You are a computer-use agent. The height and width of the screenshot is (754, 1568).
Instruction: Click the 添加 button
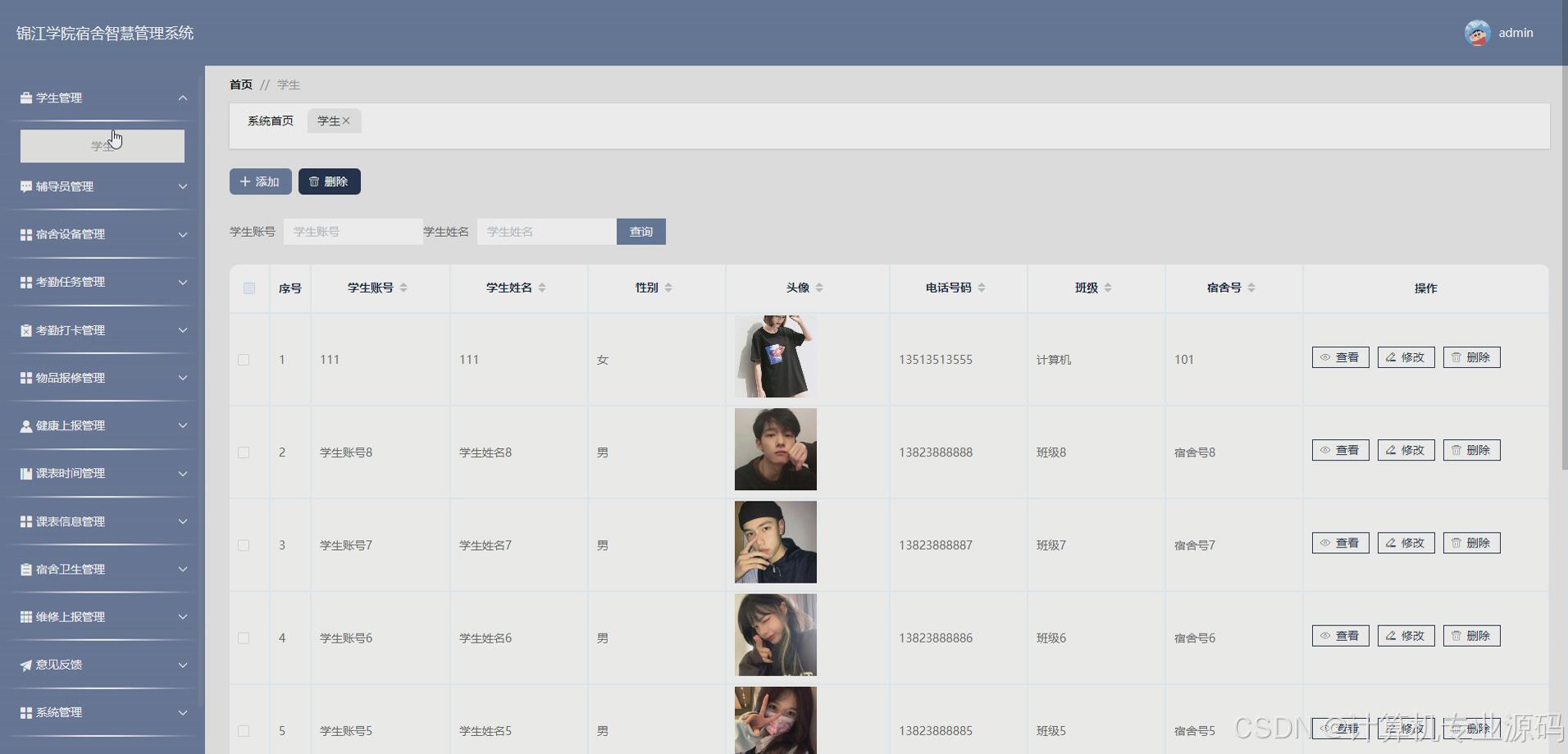[261, 182]
